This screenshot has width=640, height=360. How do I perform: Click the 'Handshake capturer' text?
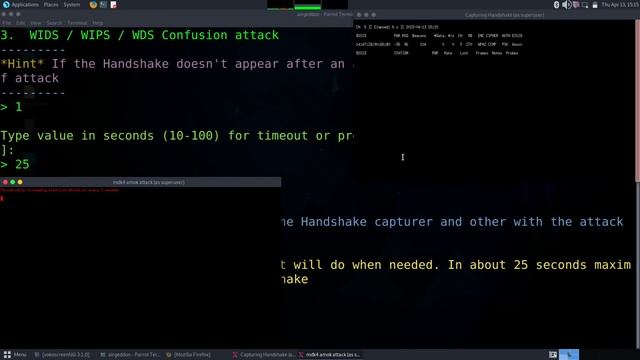pyautogui.click(x=367, y=222)
